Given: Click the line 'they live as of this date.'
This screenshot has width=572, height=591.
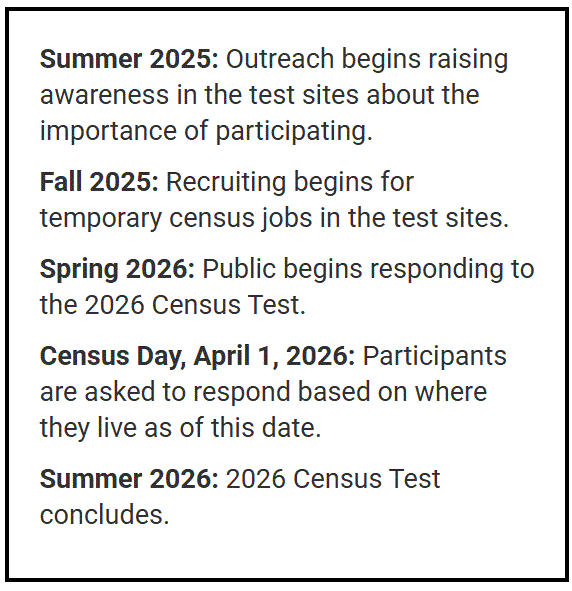Looking at the screenshot, I should [180, 428].
